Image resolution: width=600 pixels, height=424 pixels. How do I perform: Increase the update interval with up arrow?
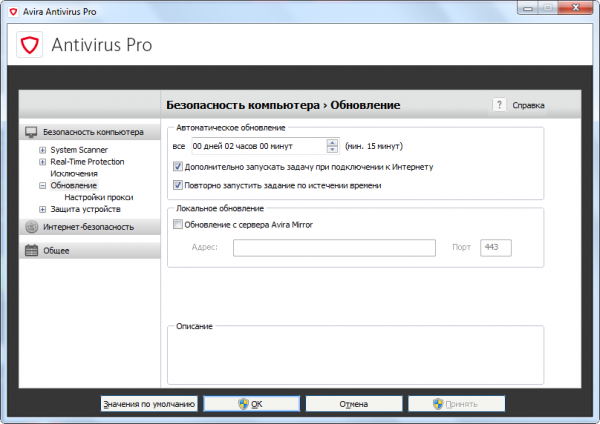pyautogui.click(x=331, y=142)
